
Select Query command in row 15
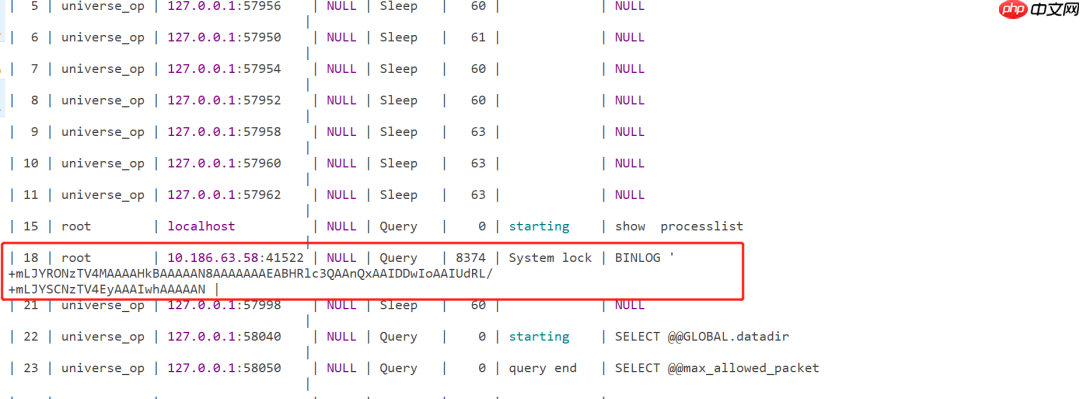tap(399, 227)
